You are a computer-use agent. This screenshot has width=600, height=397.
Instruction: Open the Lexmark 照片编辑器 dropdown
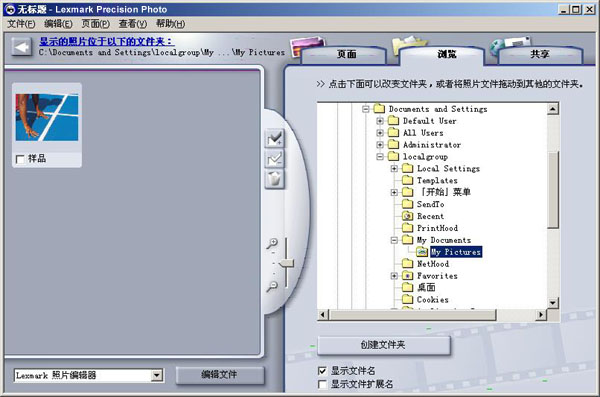156,375
